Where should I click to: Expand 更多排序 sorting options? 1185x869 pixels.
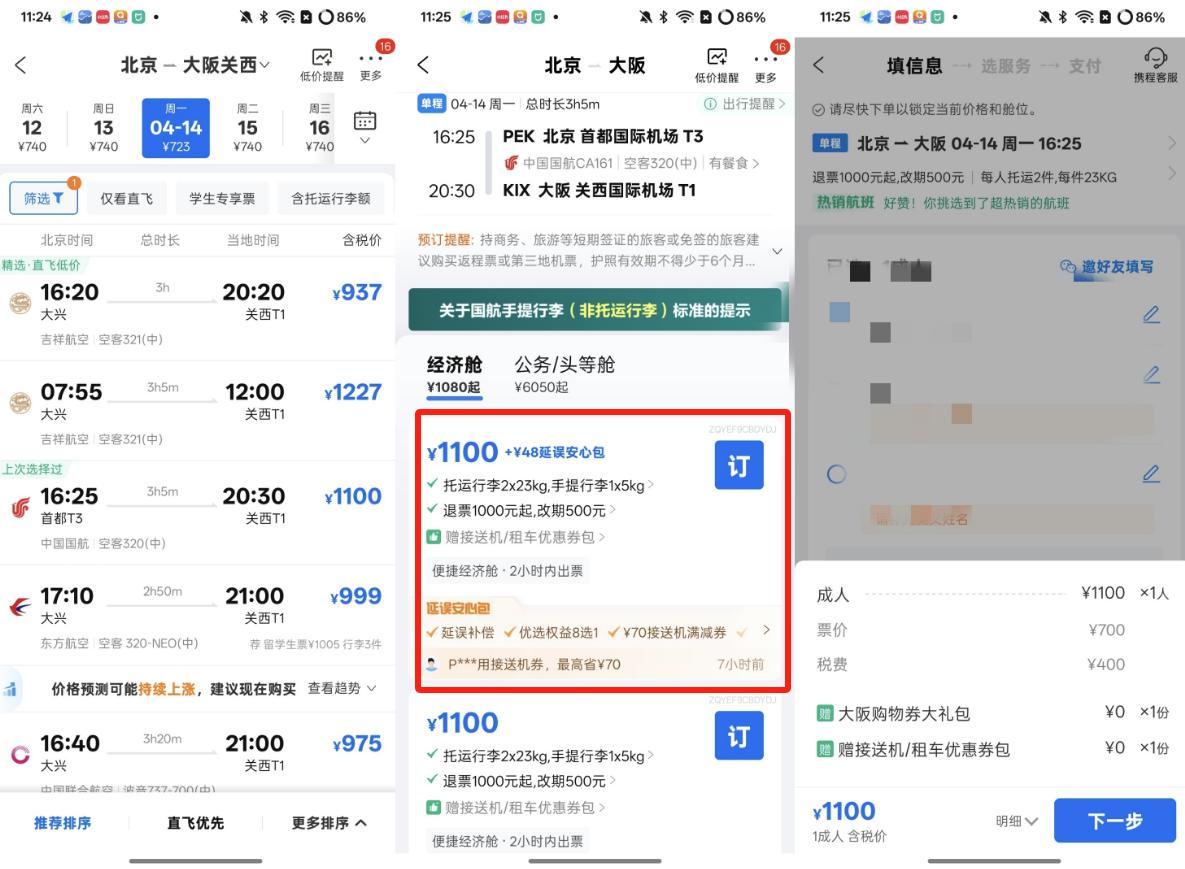click(330, 823)
